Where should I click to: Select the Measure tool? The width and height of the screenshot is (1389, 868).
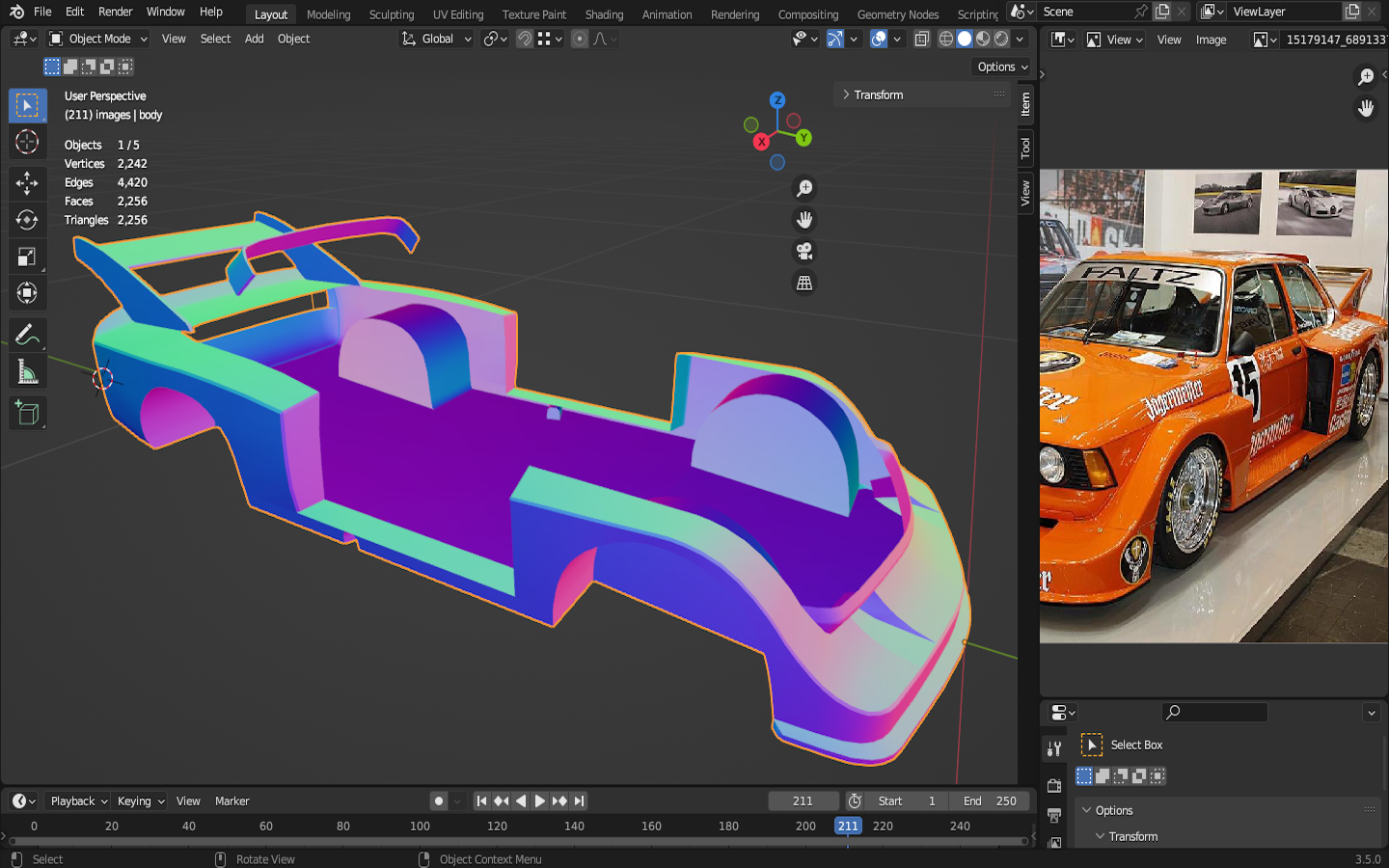coord(27,373)
